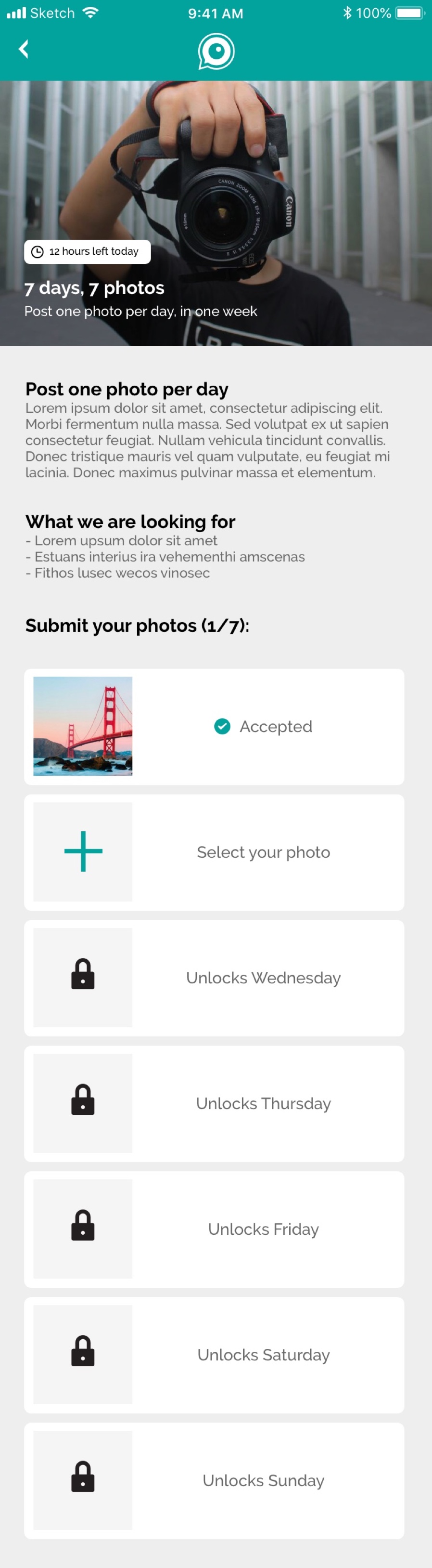Tap the battery icon in status bar
Viewport: 432px width, 1568px height.
coord(410,13)
